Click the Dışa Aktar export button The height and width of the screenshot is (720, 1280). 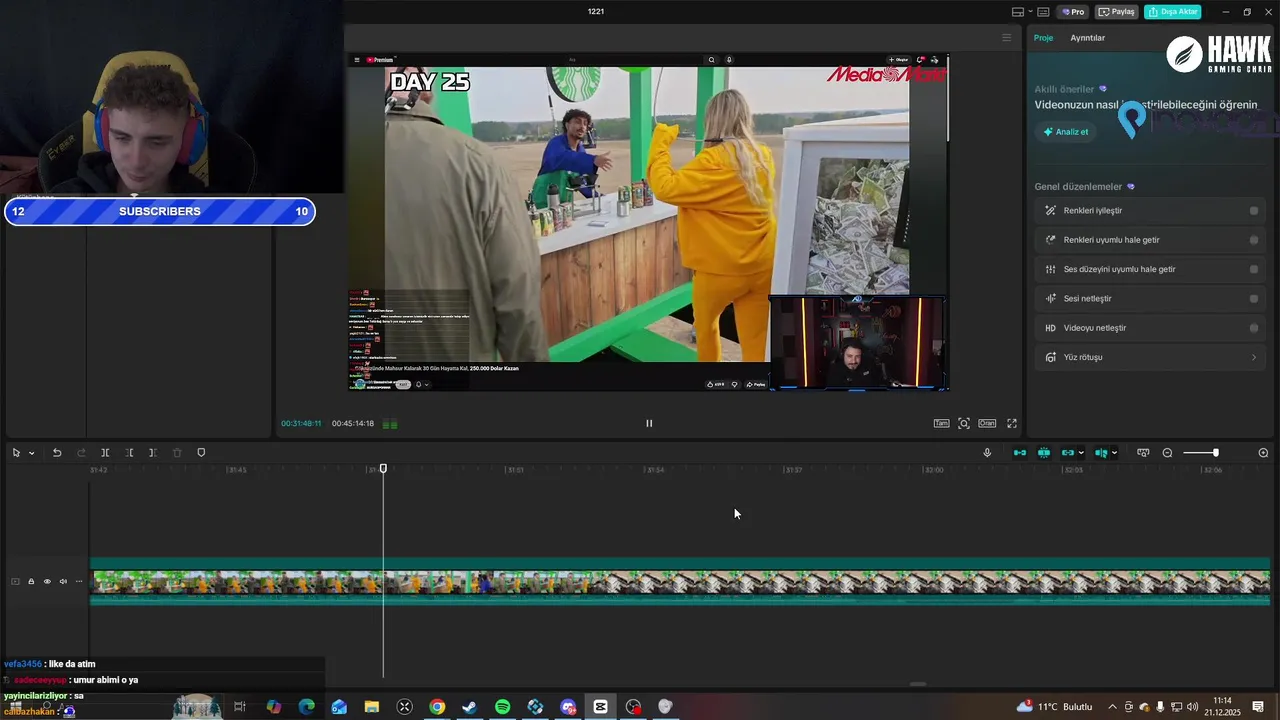[x=1172, y=12]
